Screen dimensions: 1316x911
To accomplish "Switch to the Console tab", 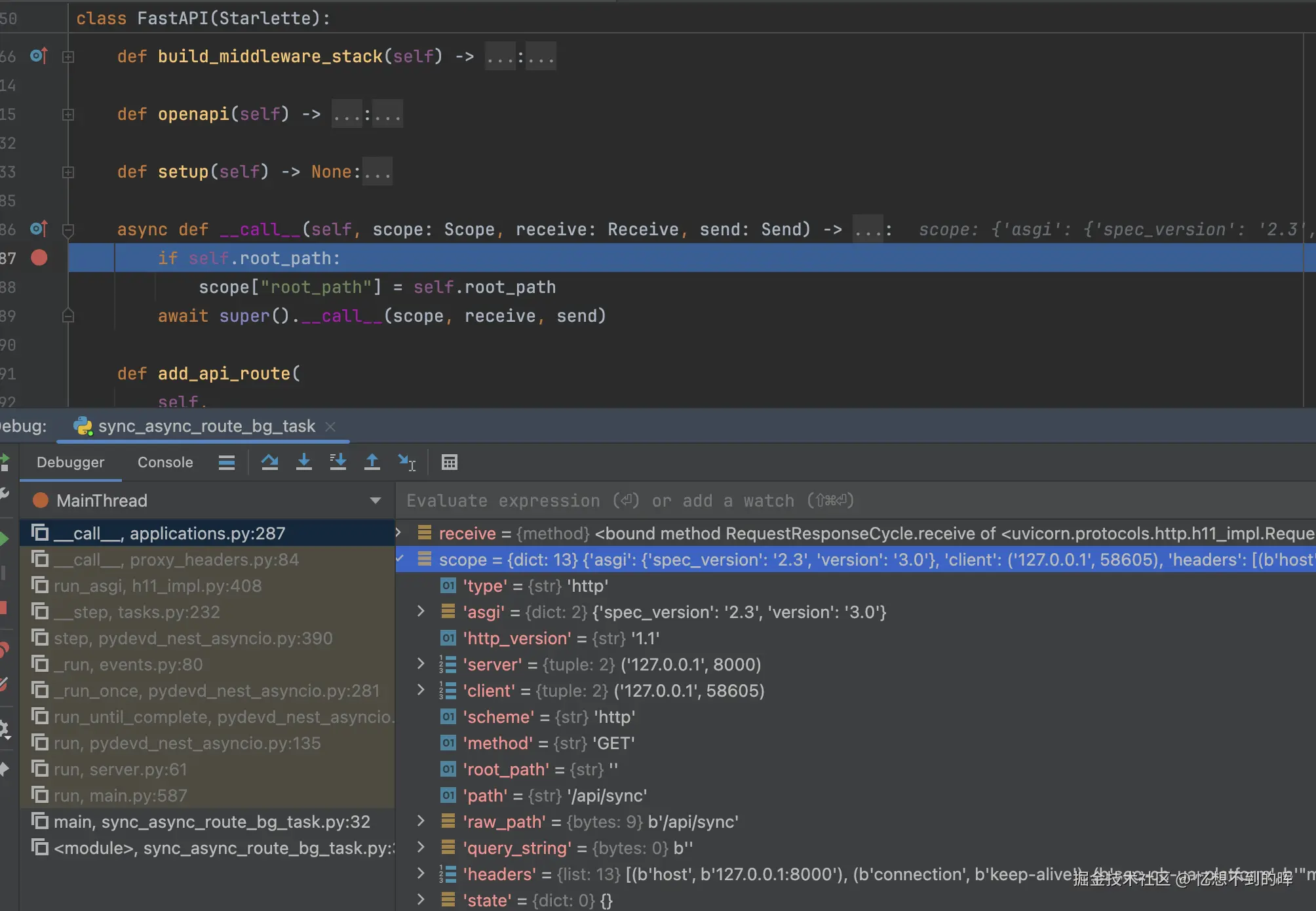I will (x=165, y=462).
